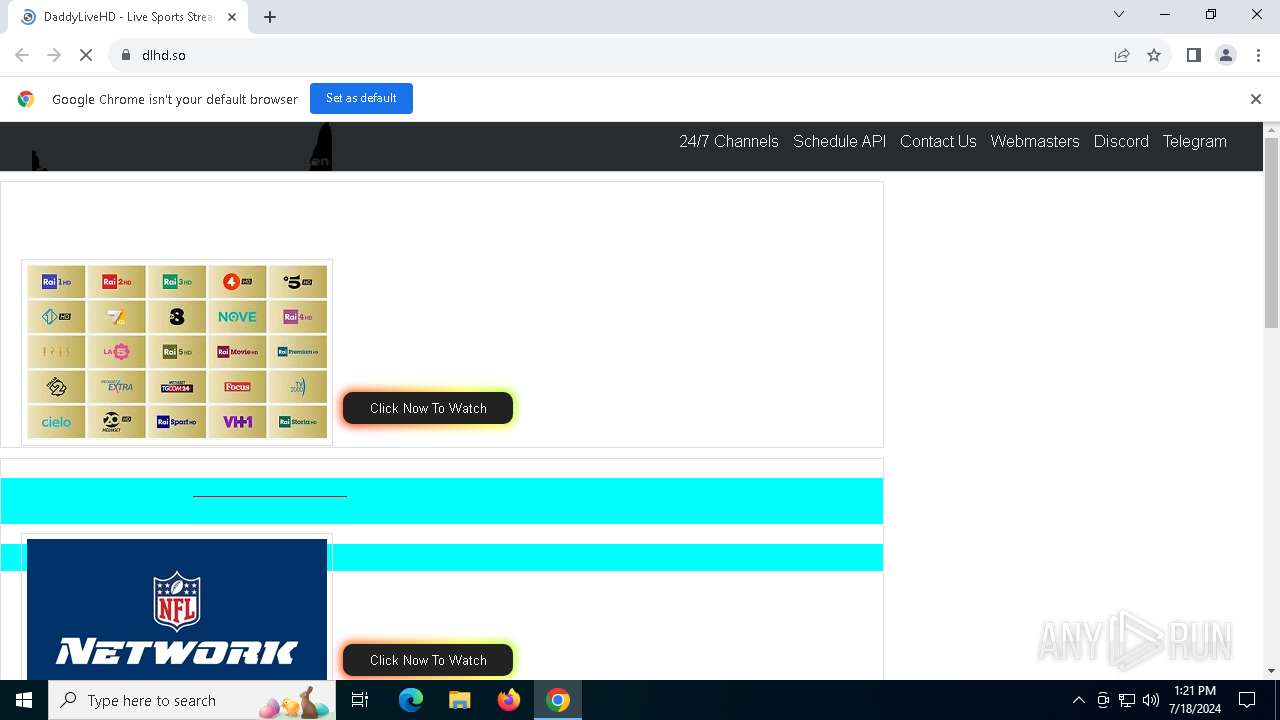Image resolution: width=1280 pixels, height=720 pixels.
Task: Show hidden system tray icons
Action: coord(1078,700)
